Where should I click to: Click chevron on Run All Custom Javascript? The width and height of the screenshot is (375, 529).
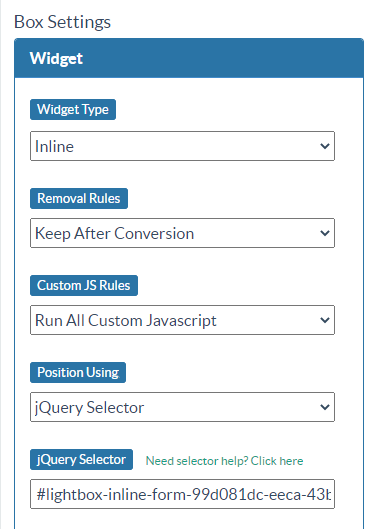point(325,320)
